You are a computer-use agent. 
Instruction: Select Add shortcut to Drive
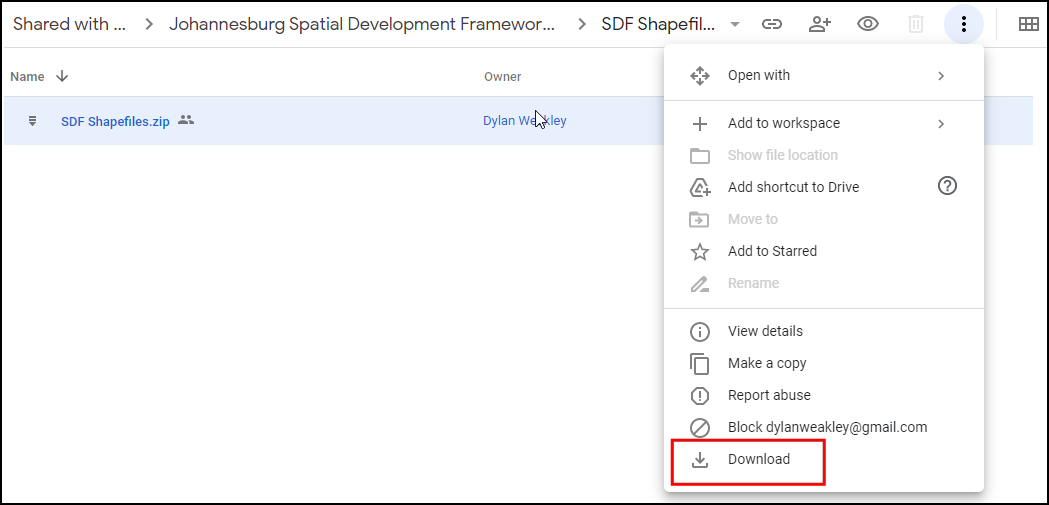click(x=793, y=188)
